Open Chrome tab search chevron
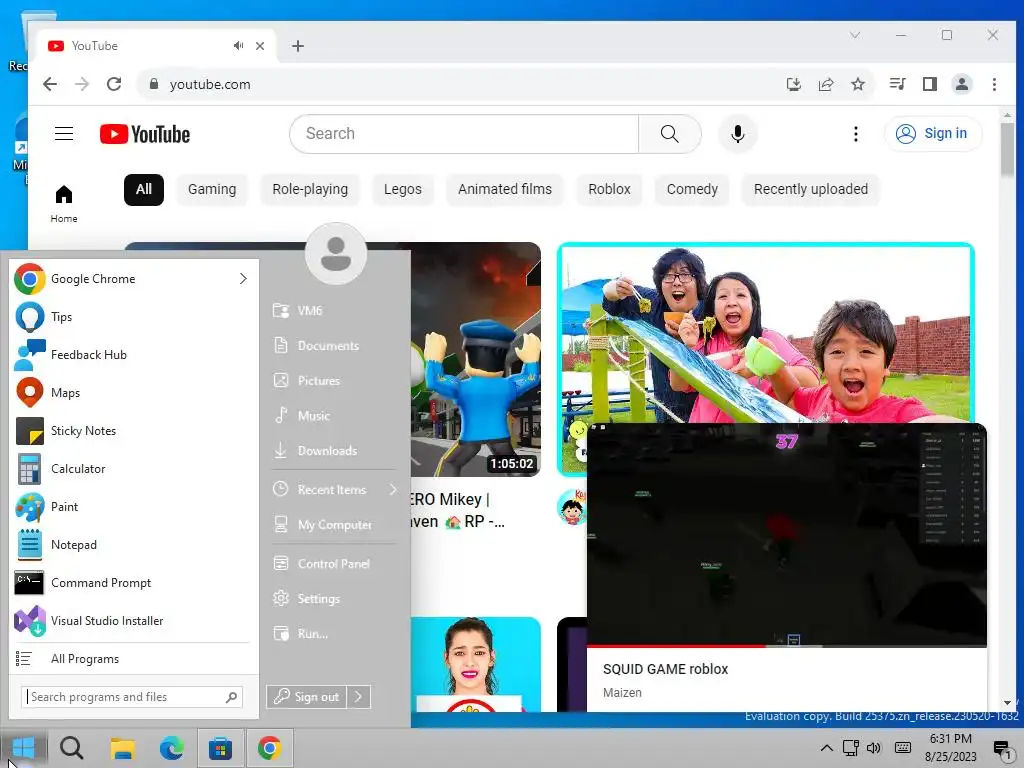Screen dimensions: 1024x768 [854, 35]
